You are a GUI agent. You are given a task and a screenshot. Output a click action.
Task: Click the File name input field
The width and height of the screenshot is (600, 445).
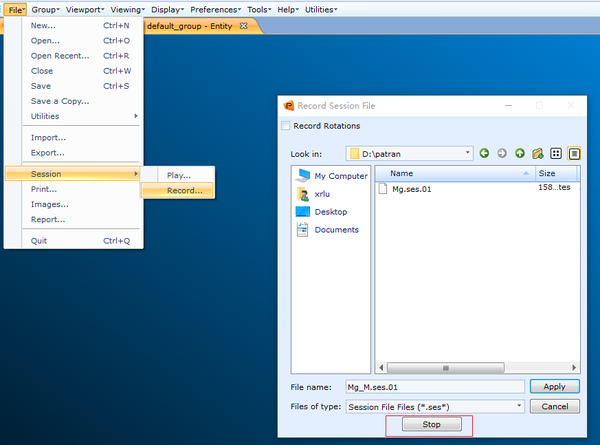(x=435, y=387)
